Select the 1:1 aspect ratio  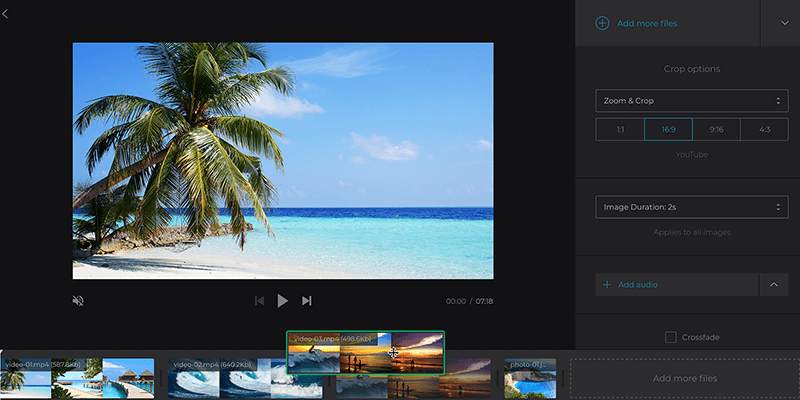[x=620, y=130]
